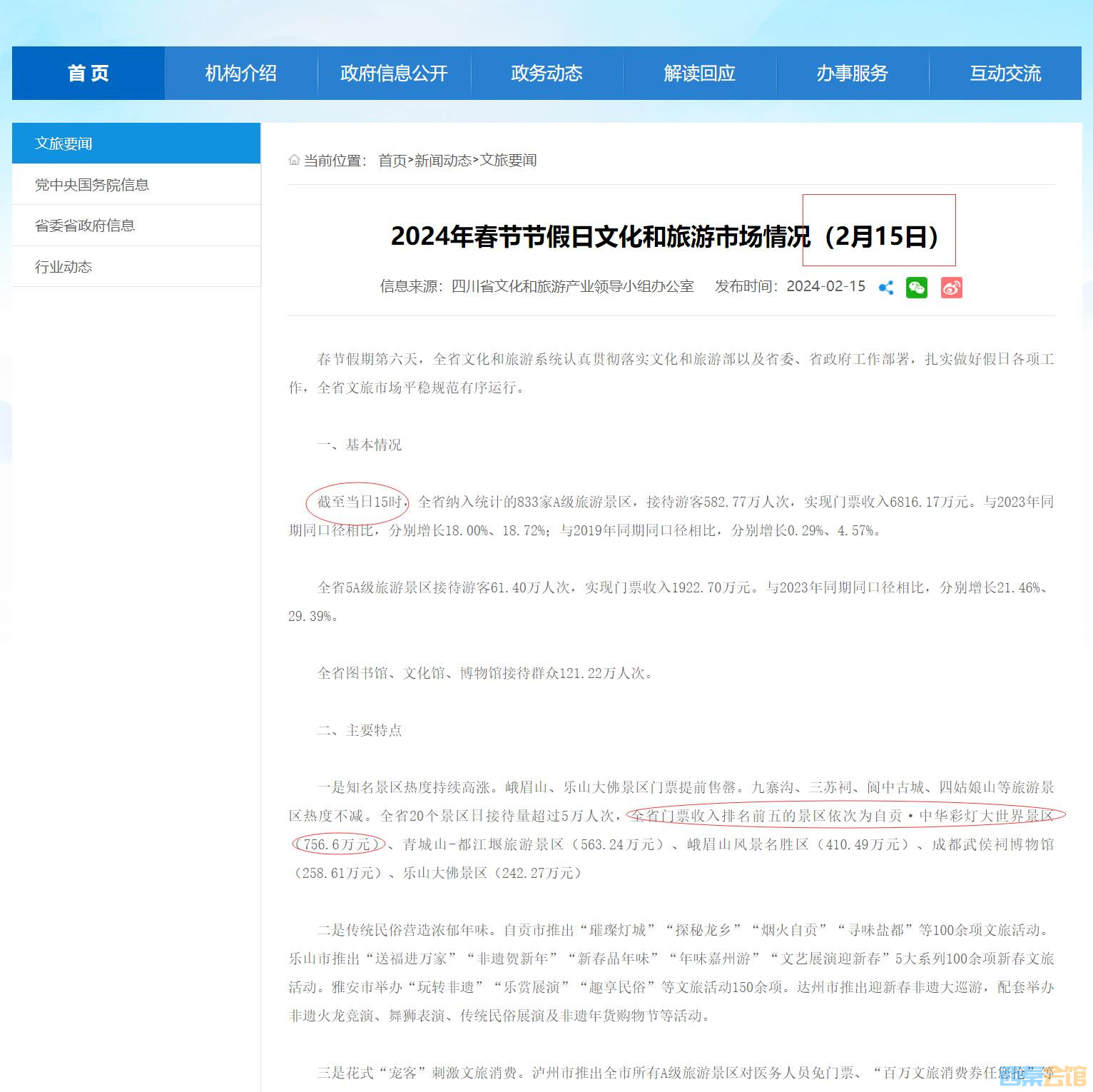Open 党中央国务院信息 in the sidebar
The width and height of the screenshot is (1093, 1092).
[x=92, y=185]
